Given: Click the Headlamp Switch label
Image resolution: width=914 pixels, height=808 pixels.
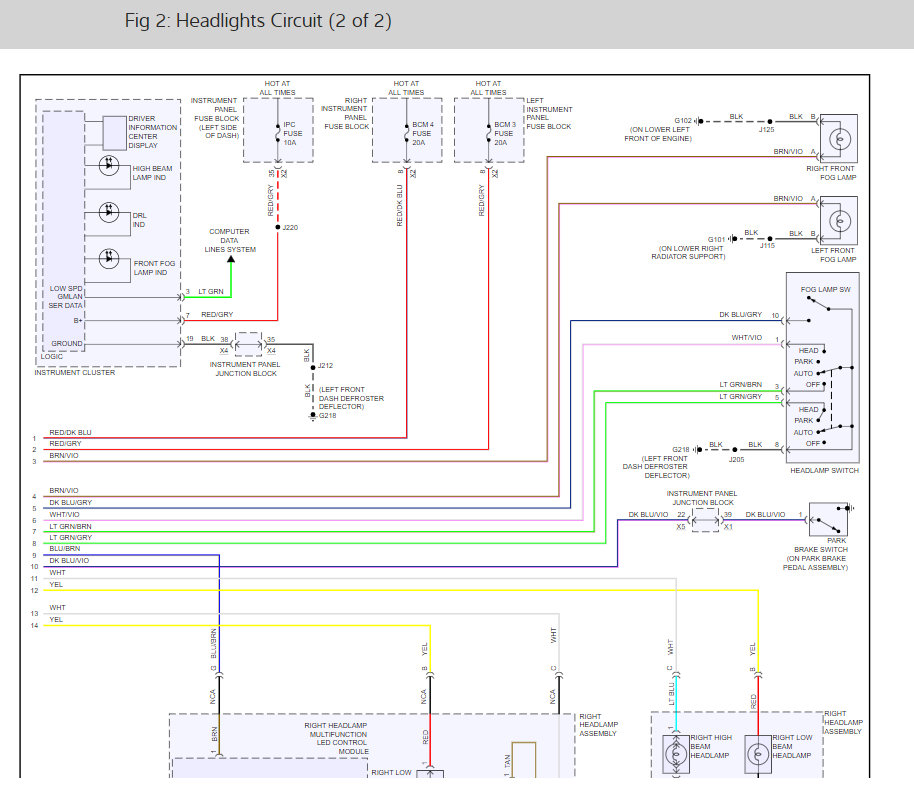Looking at the screenshot, I should tap(822, 470).
